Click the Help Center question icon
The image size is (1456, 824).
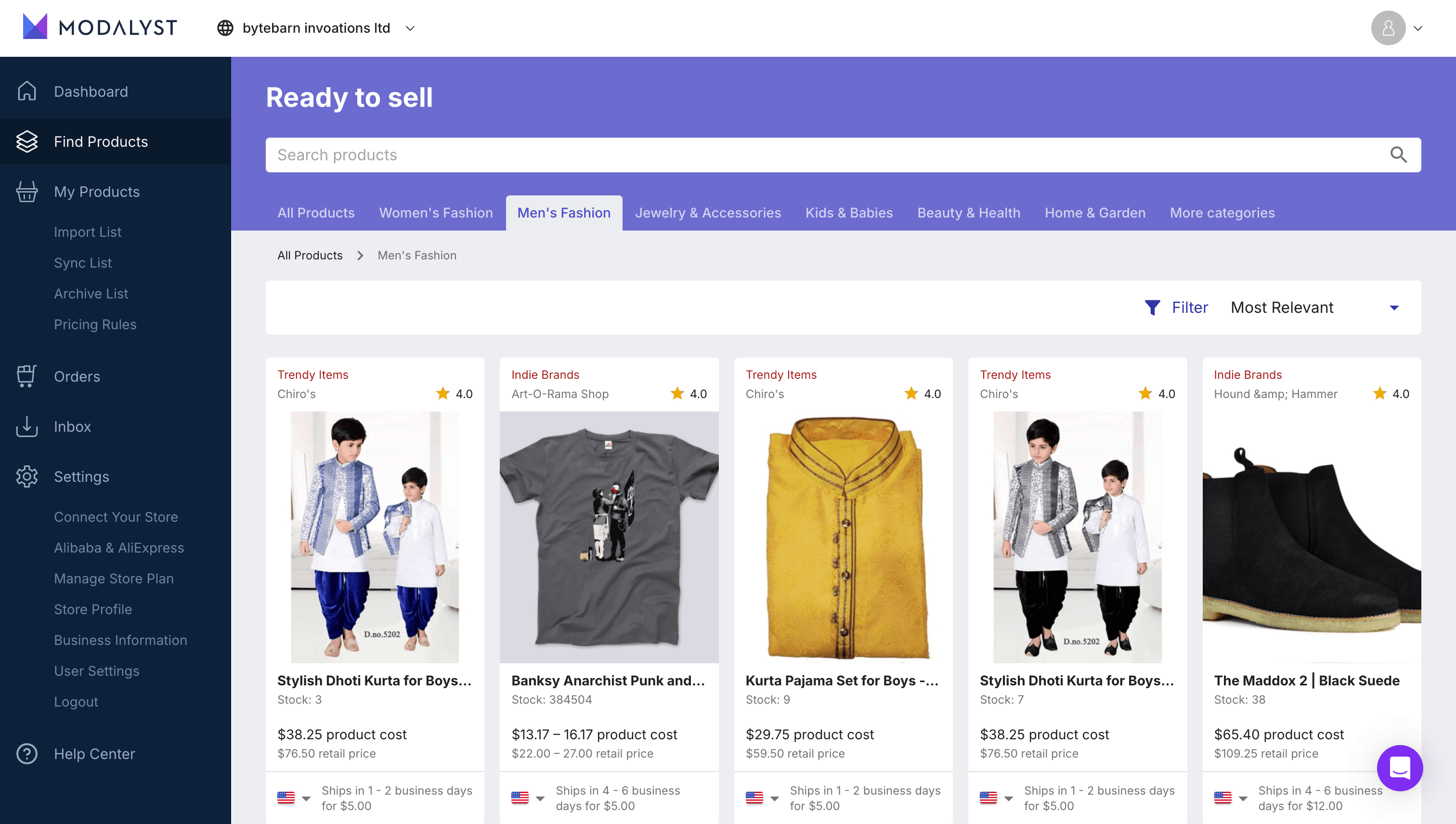pos(26,753)
